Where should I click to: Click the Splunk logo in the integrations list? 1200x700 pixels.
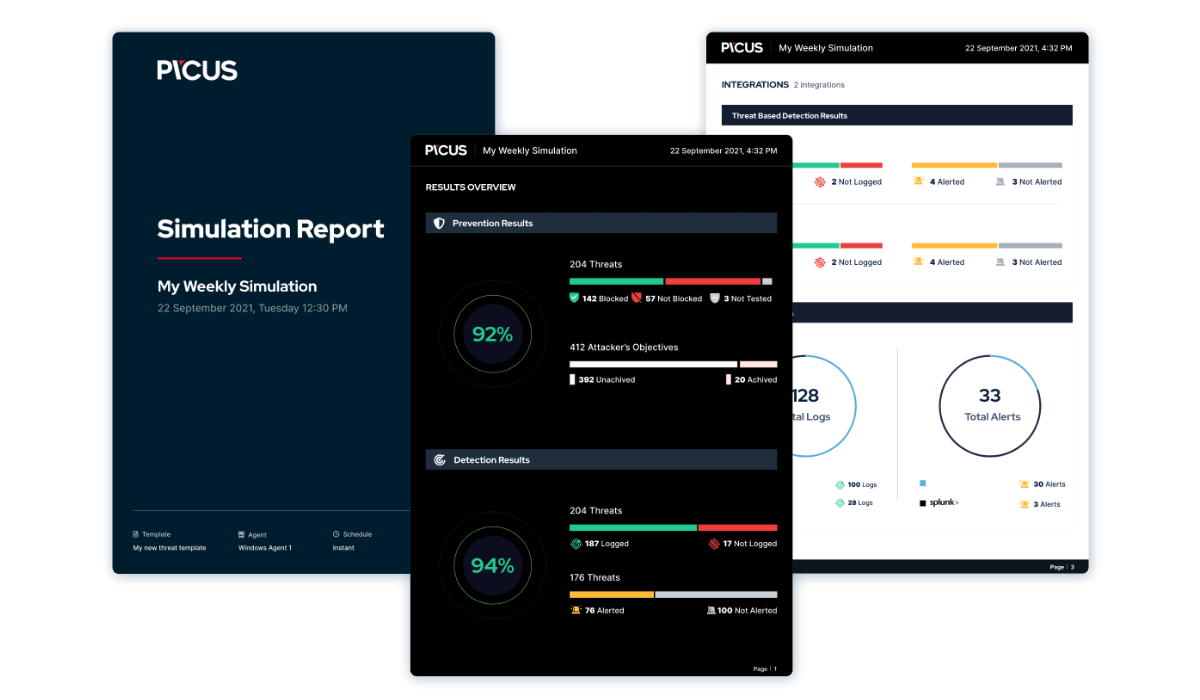pos(939,503)
